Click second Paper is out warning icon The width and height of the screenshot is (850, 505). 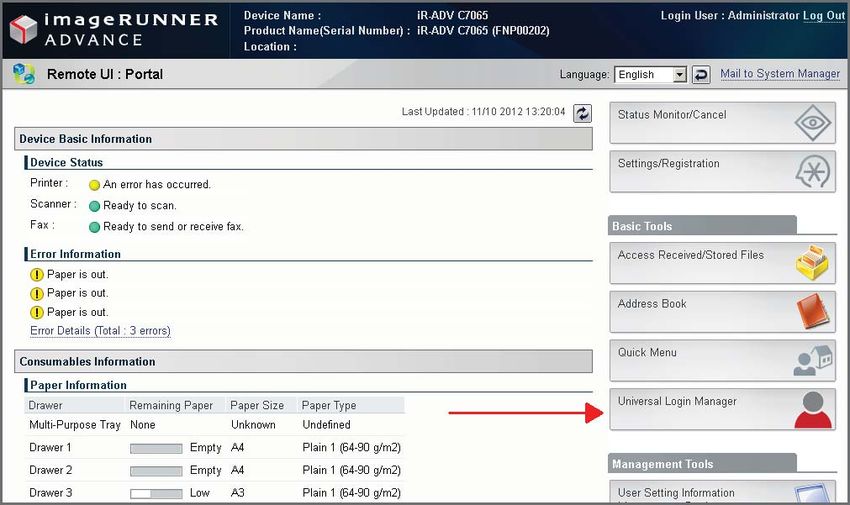tap(36, 294)
